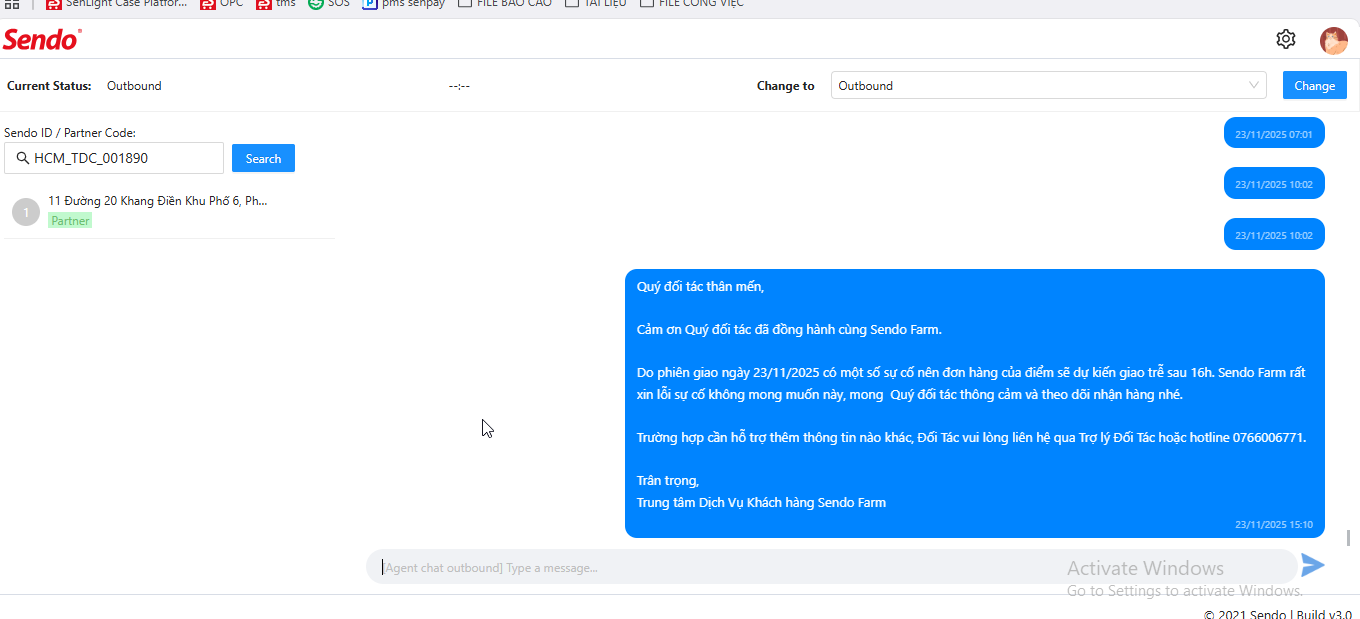Open the settings gear icon
The height and width of the screenshot is (619, 1360).
1286,39
